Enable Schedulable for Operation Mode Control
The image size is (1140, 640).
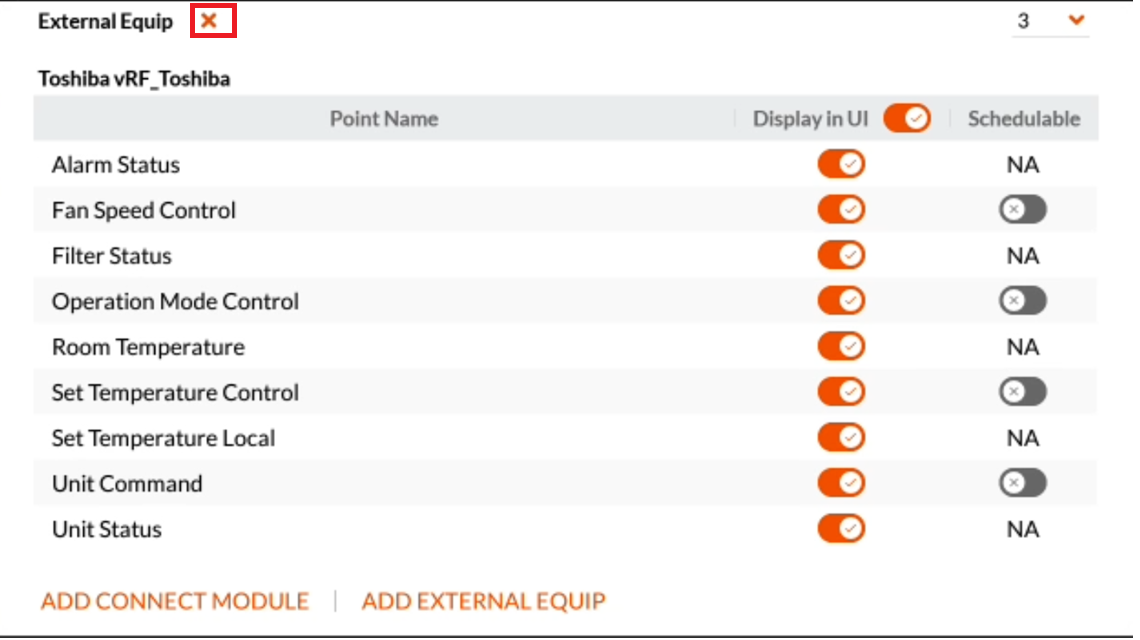point(1022,300)
